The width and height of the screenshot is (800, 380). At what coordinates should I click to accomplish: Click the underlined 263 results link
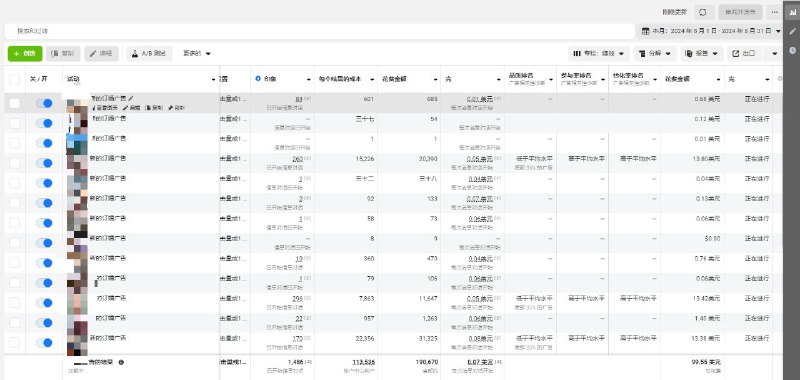298,159
